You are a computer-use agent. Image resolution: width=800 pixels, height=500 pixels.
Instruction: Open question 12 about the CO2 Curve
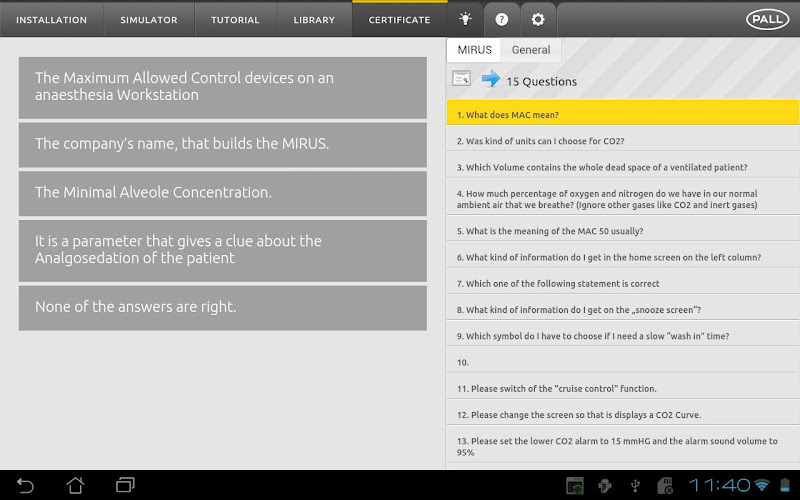pyautogui.click(x=622, y=415)
